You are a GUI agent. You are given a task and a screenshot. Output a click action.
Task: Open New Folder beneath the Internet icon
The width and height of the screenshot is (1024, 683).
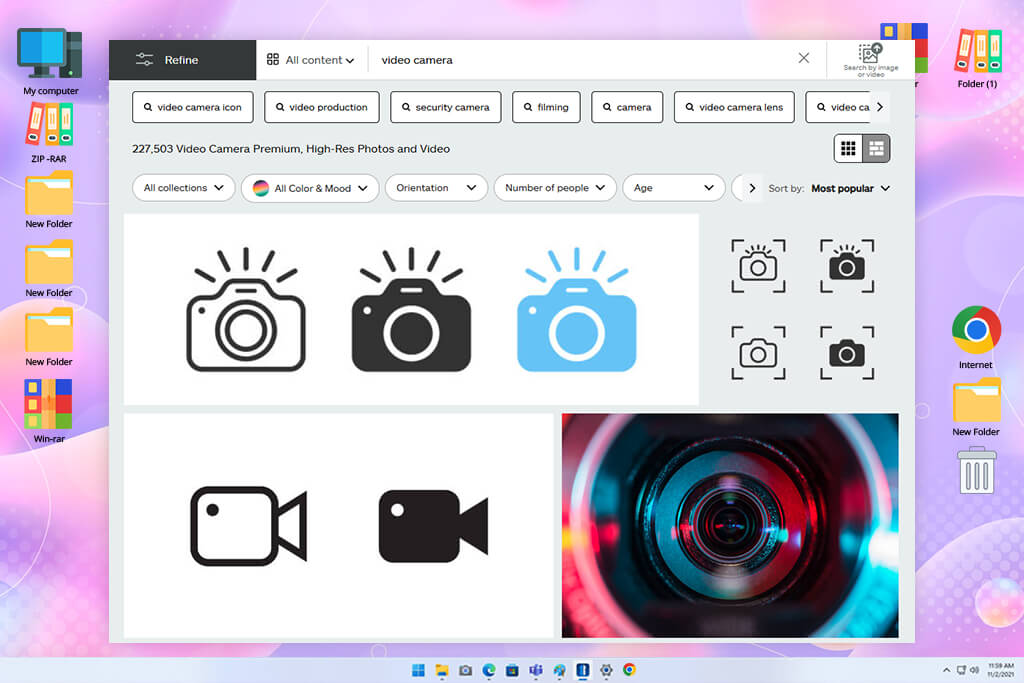point(976,407)
